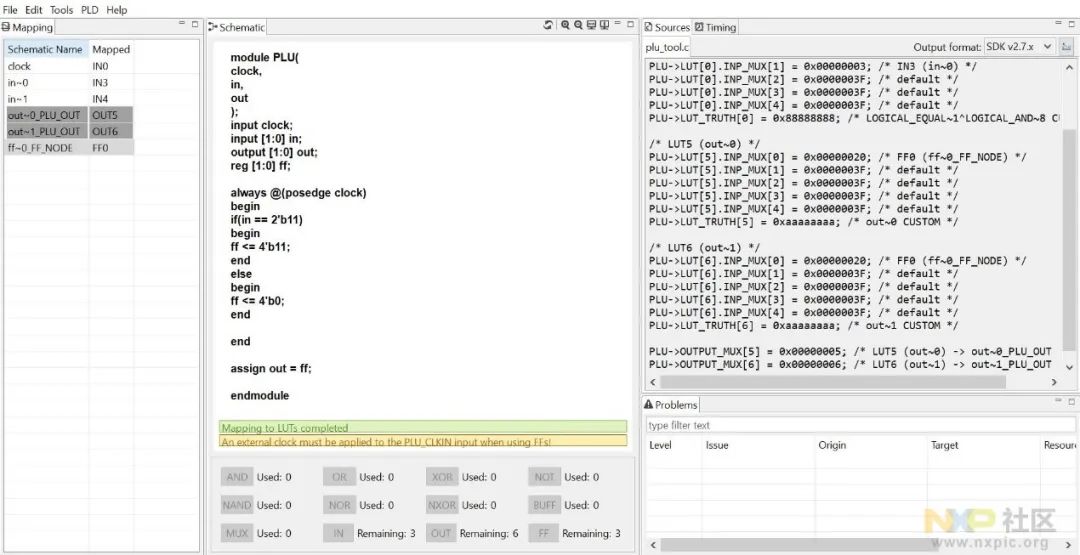
Task: Sort Problems by Target column
Action: 984,446
